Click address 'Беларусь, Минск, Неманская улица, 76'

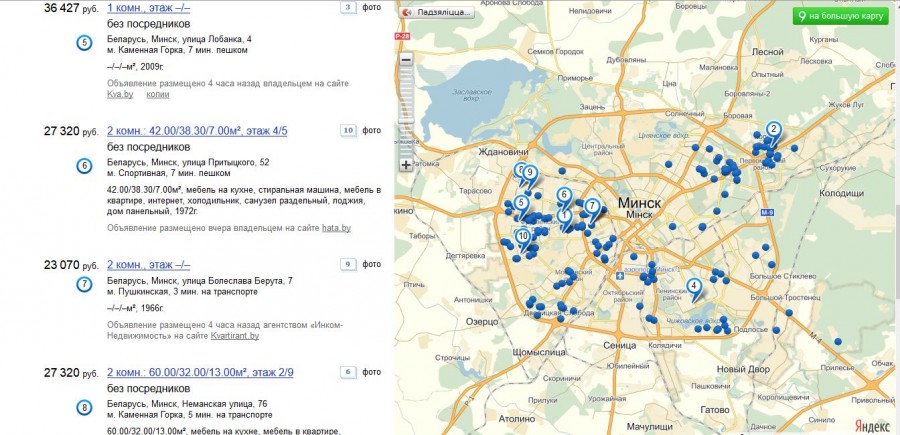[187, 403]
